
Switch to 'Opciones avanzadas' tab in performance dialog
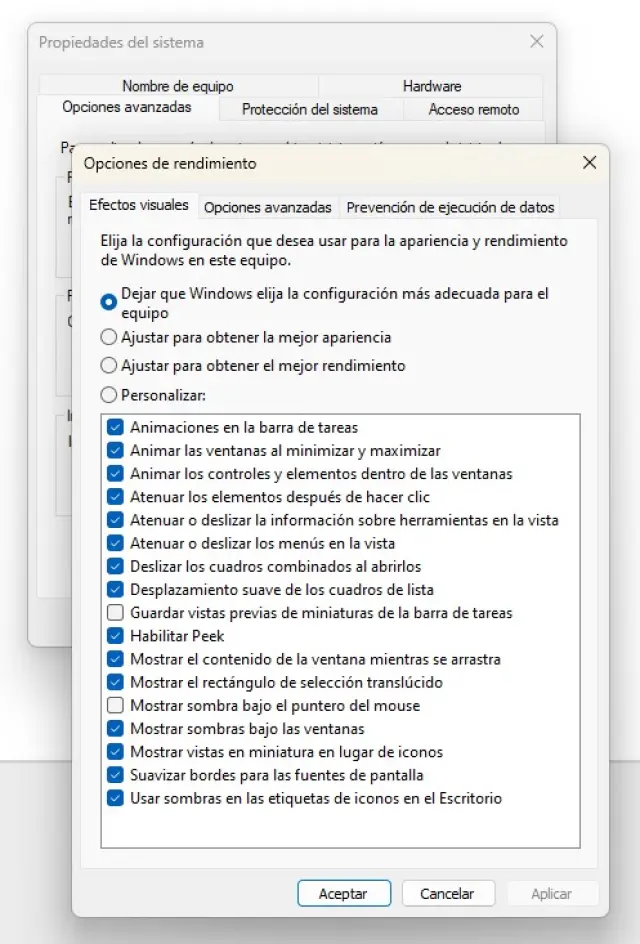pos(267,208)
